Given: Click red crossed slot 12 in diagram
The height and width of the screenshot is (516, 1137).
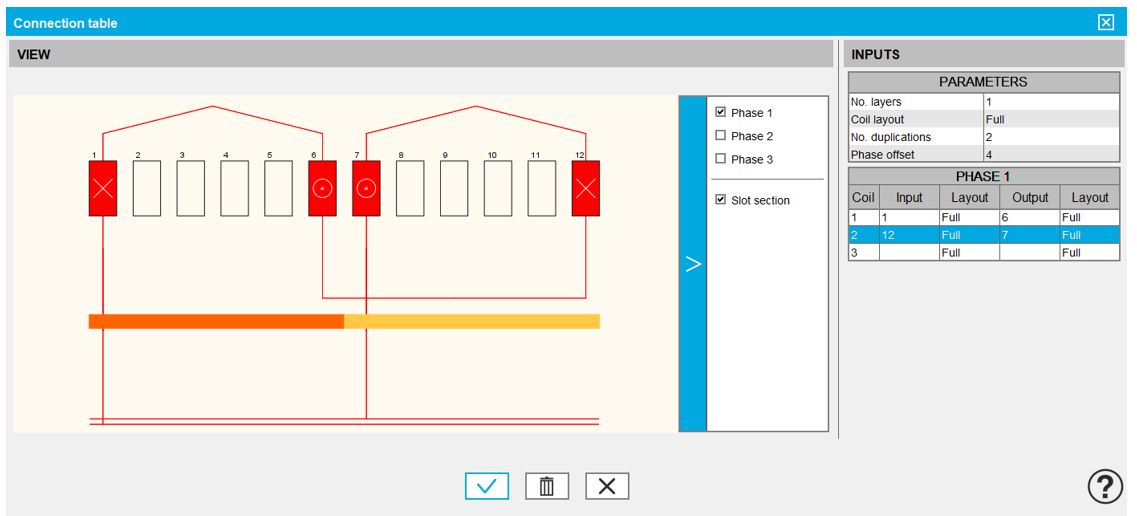Looking at the screenshot, I should (585, 188).
